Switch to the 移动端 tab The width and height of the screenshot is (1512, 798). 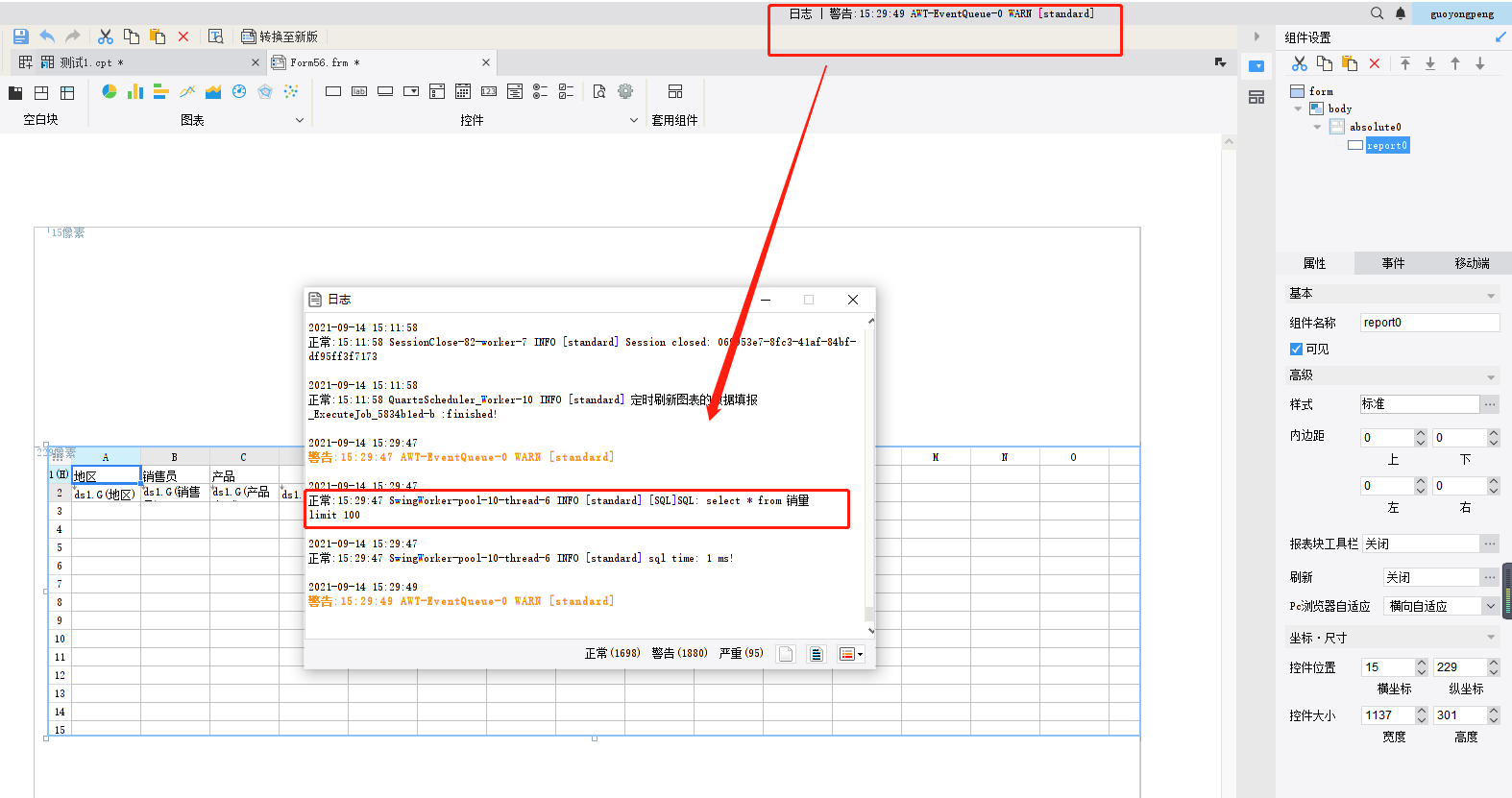click(x=1472, y=263)
